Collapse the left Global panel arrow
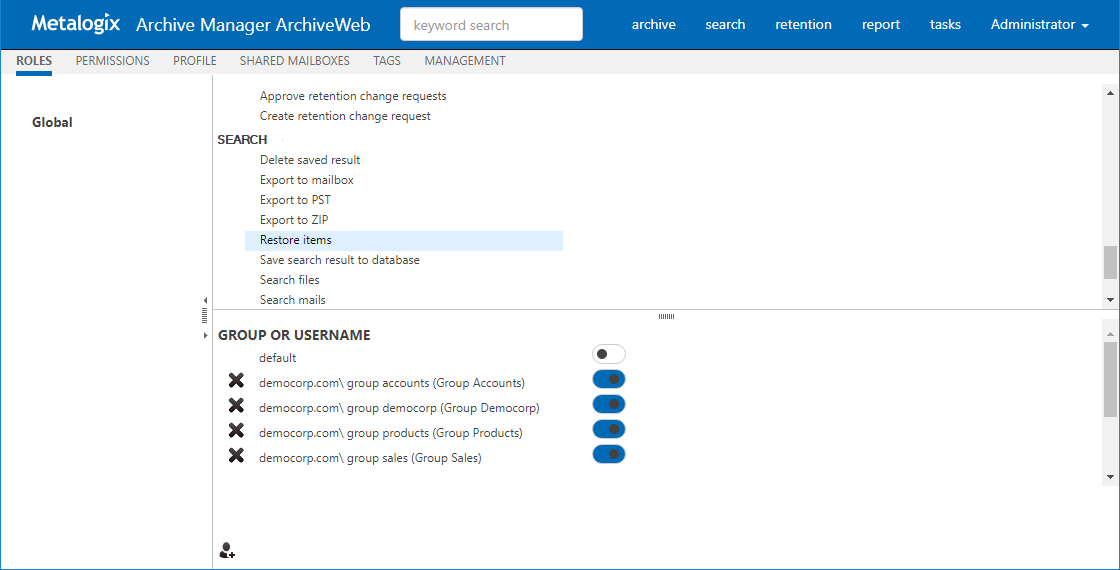Viewport: 1120px width, 570px height. pyautogui.click(x=205, y=300)
